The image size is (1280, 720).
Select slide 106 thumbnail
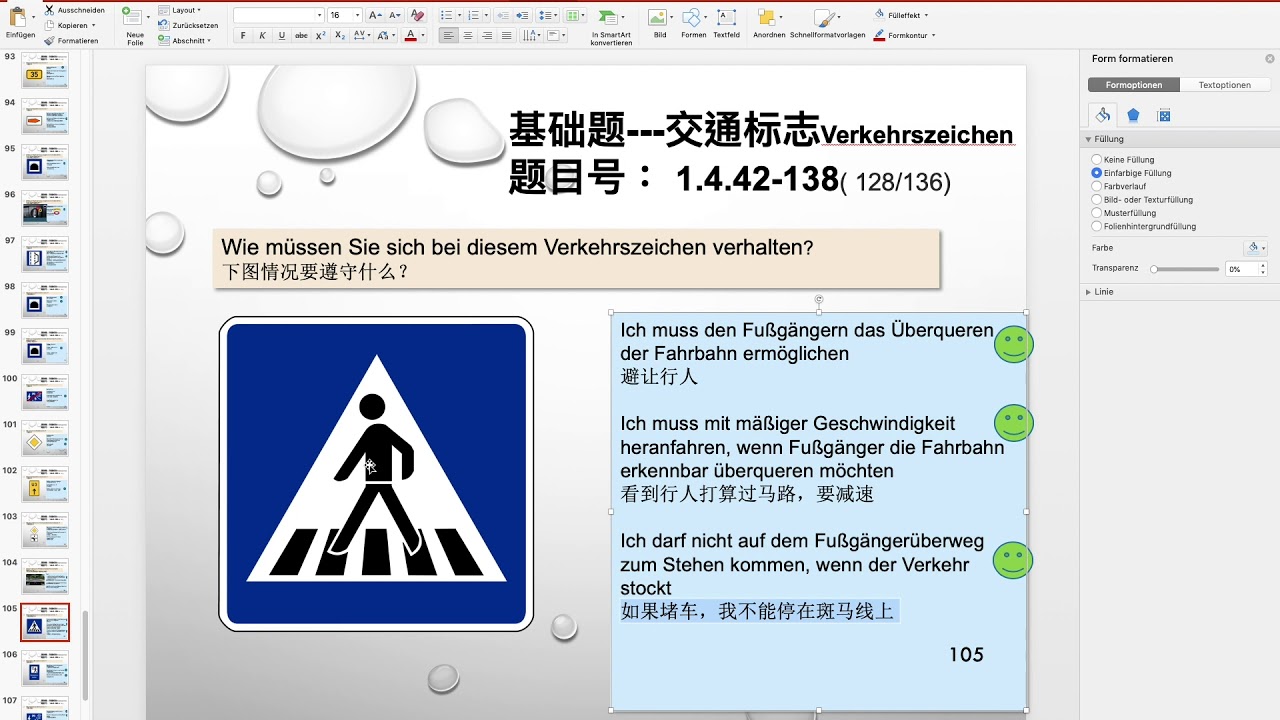(x=45, y=668)
